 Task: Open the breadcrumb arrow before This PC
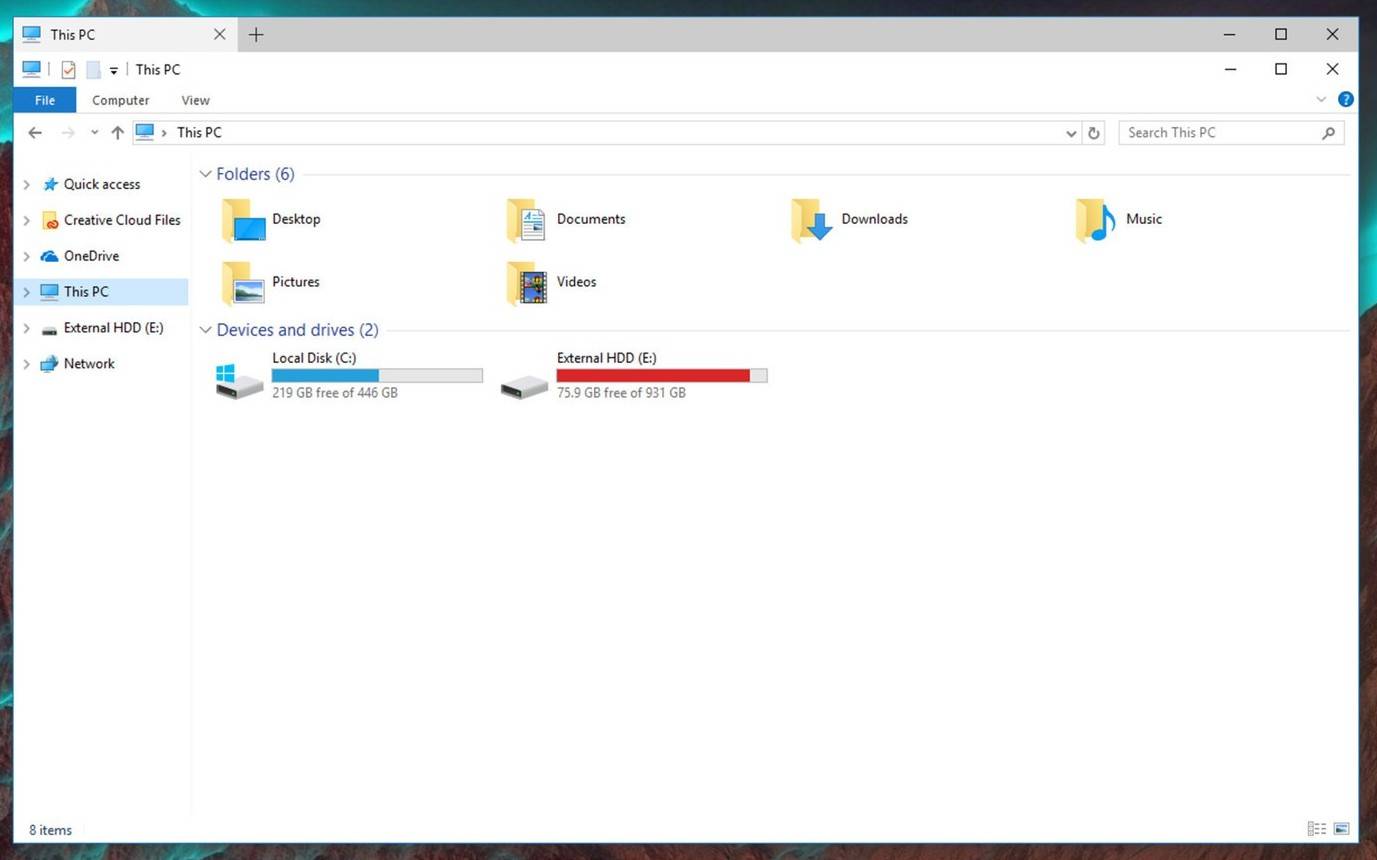coord(164,133)
